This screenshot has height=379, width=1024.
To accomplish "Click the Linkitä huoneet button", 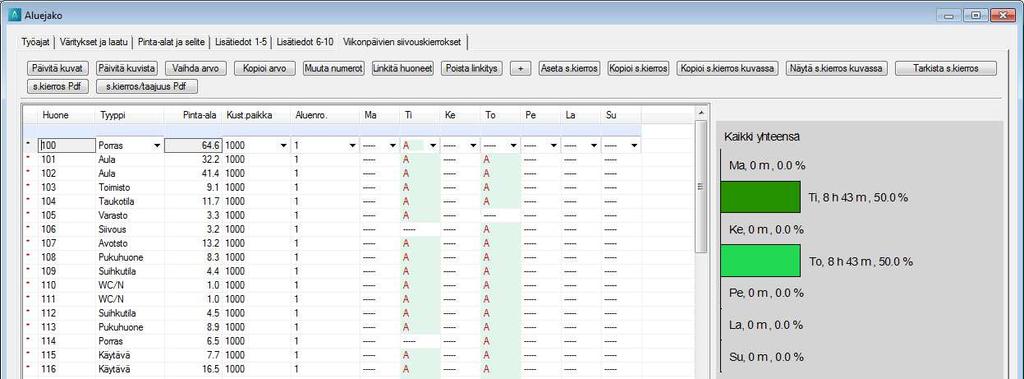I will [x=403, y=69].
